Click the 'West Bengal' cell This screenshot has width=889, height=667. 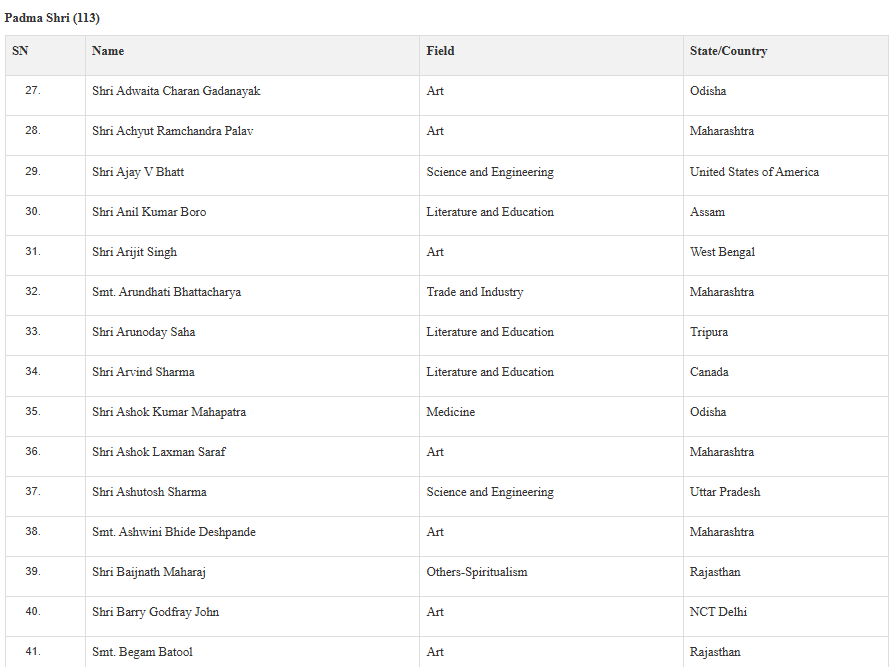722,252
